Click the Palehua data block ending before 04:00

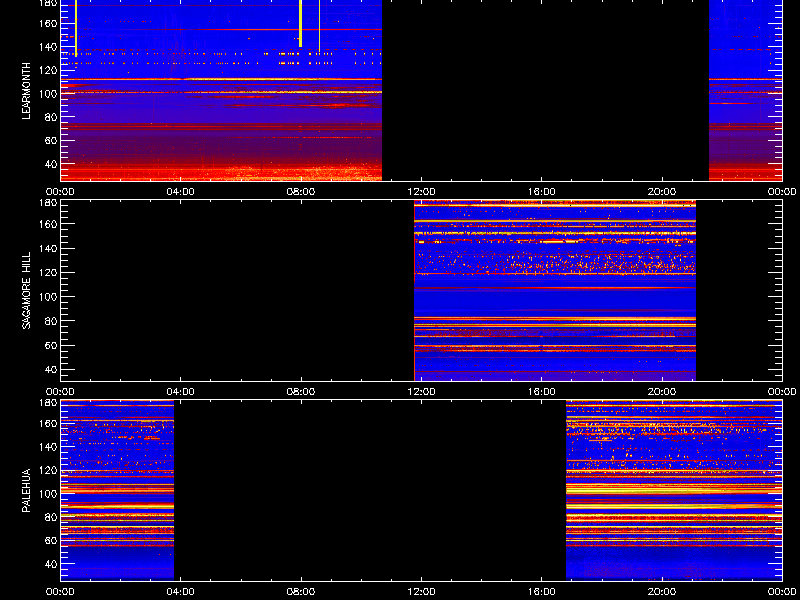pyautogui.click(x=117, y=490)
